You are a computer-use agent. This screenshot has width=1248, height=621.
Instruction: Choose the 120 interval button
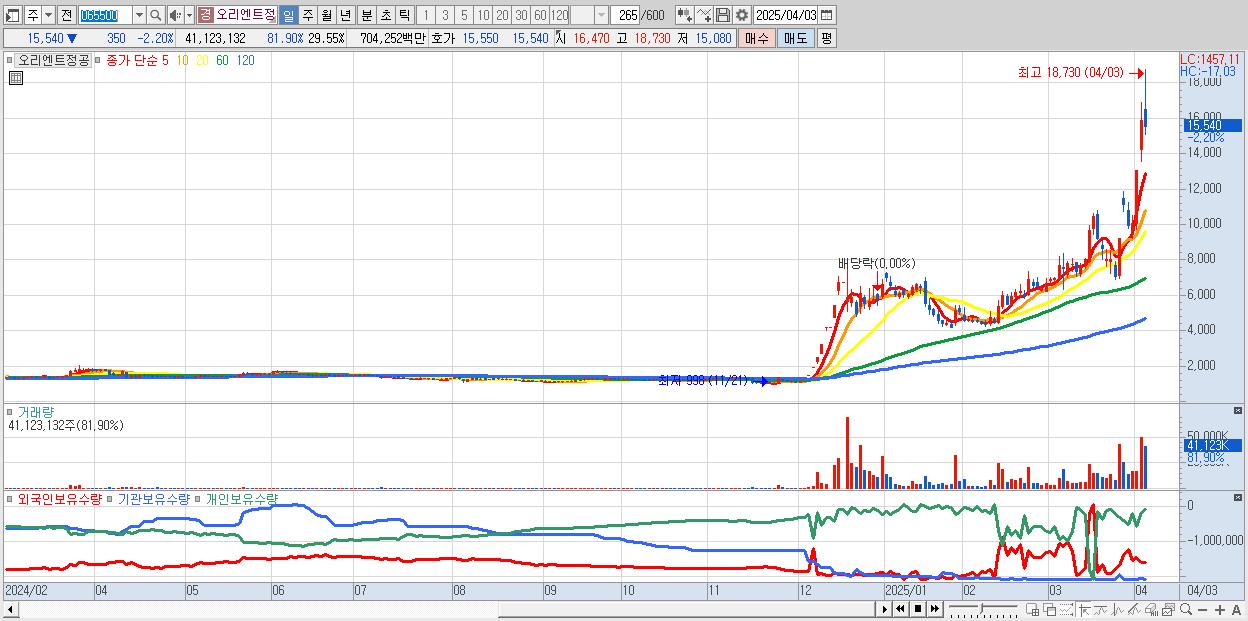click(x=559, y=15)
